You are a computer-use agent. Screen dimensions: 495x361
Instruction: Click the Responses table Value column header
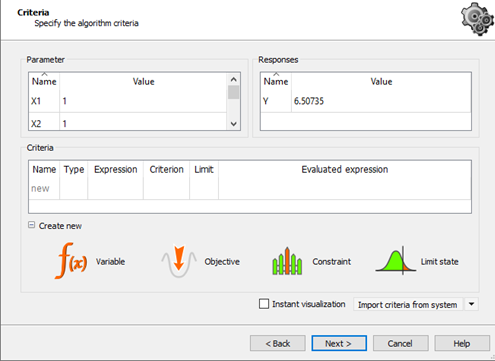(381, 81)
